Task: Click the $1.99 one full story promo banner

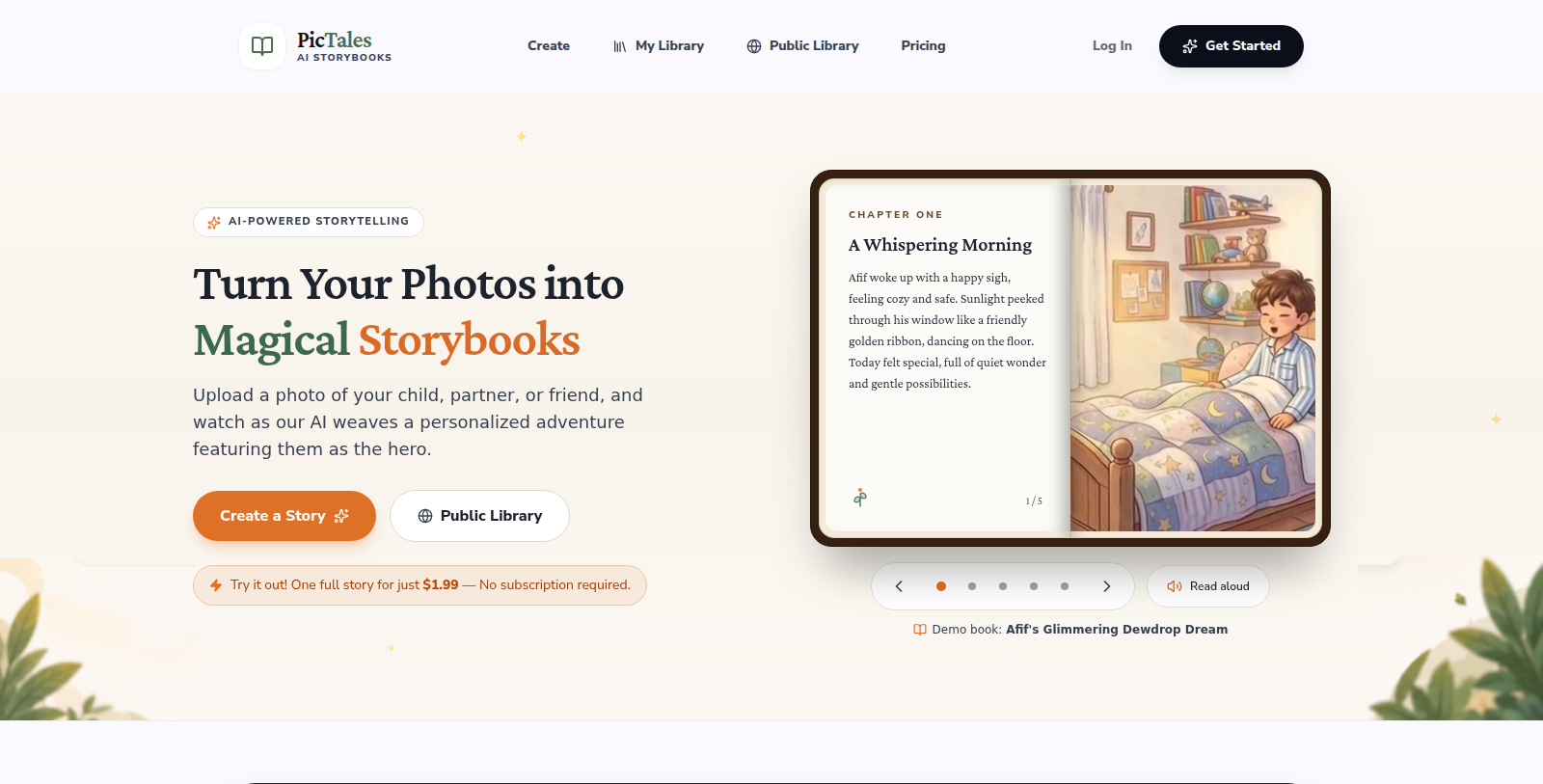Action: point(420,585)
